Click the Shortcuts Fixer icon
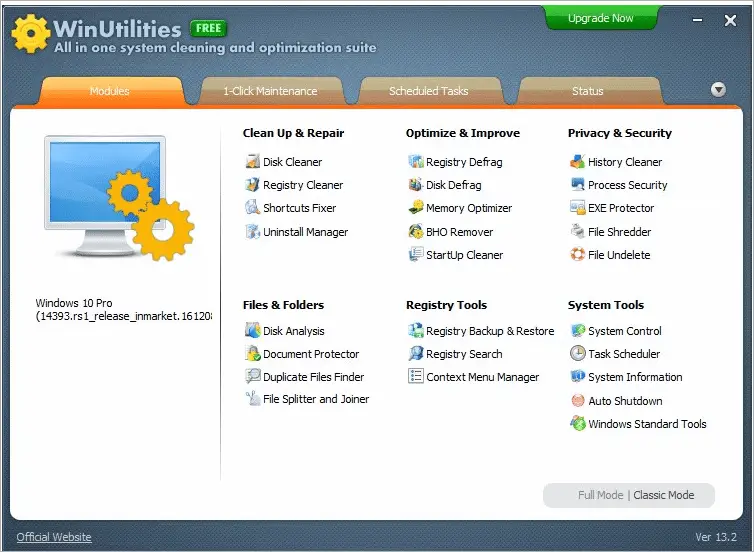 [252, 208]
